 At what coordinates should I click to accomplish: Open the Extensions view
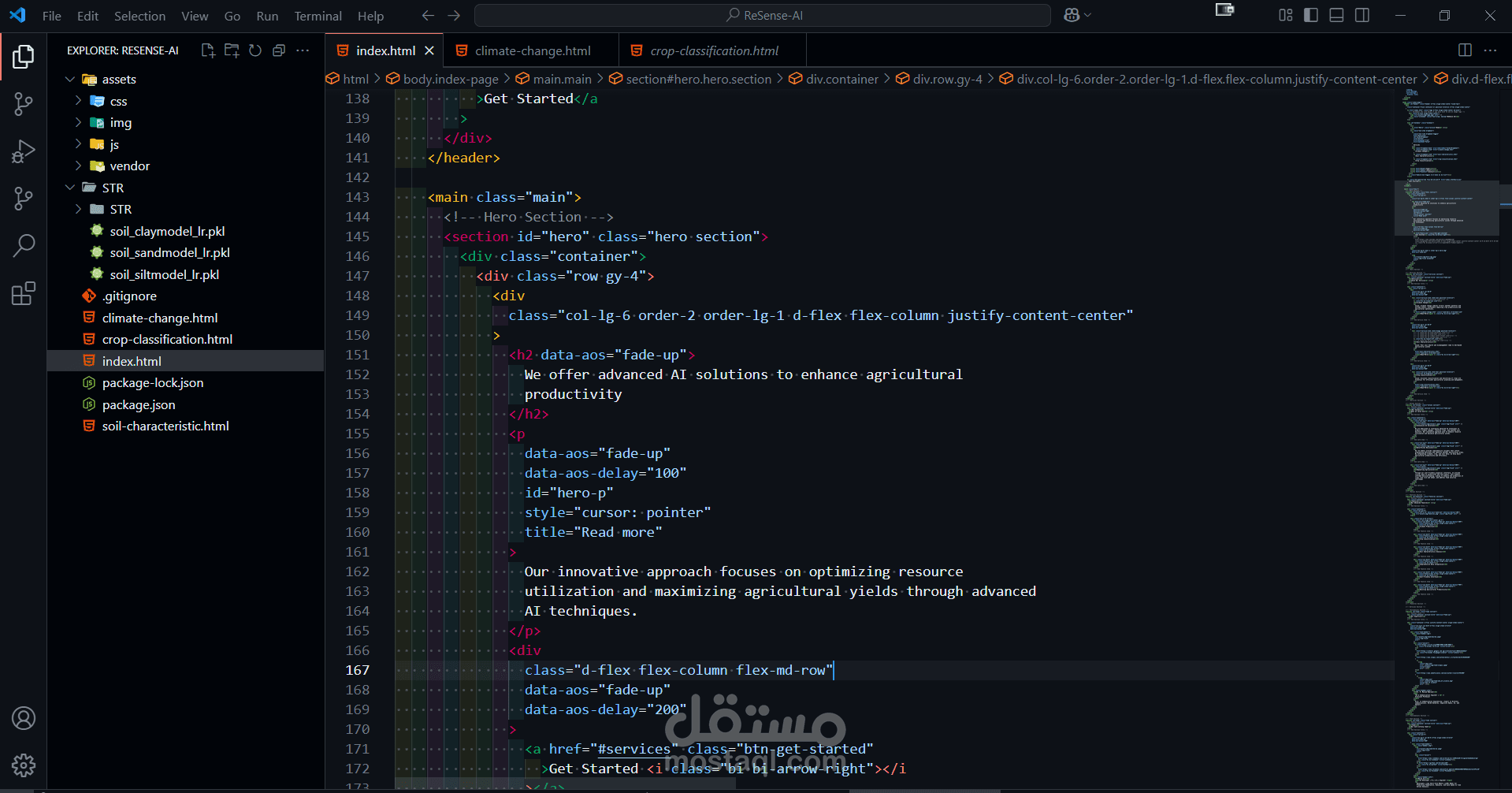click(24, 293)
